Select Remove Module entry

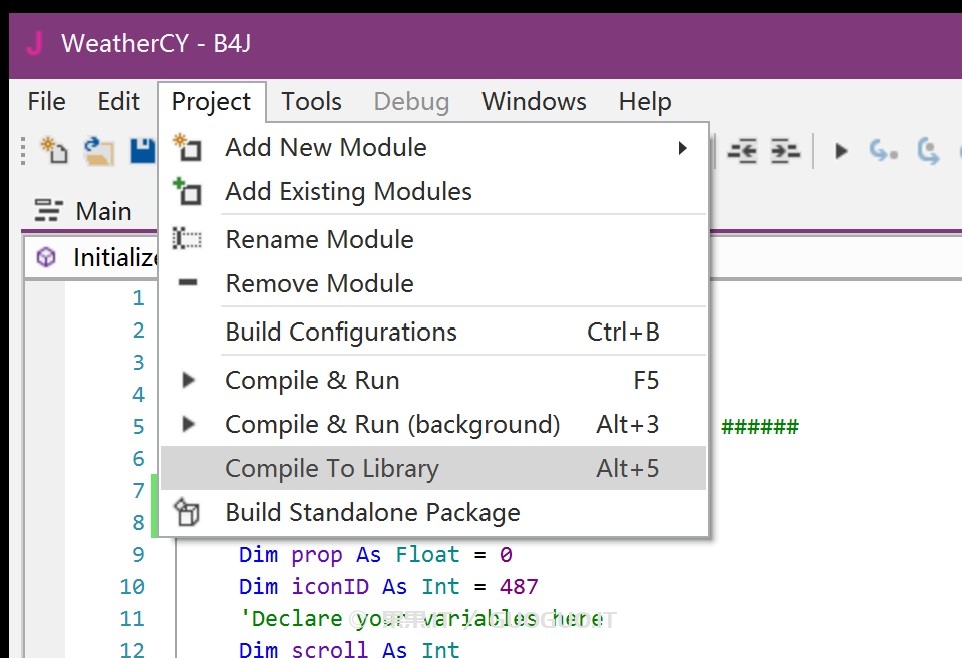click(319, 284)
